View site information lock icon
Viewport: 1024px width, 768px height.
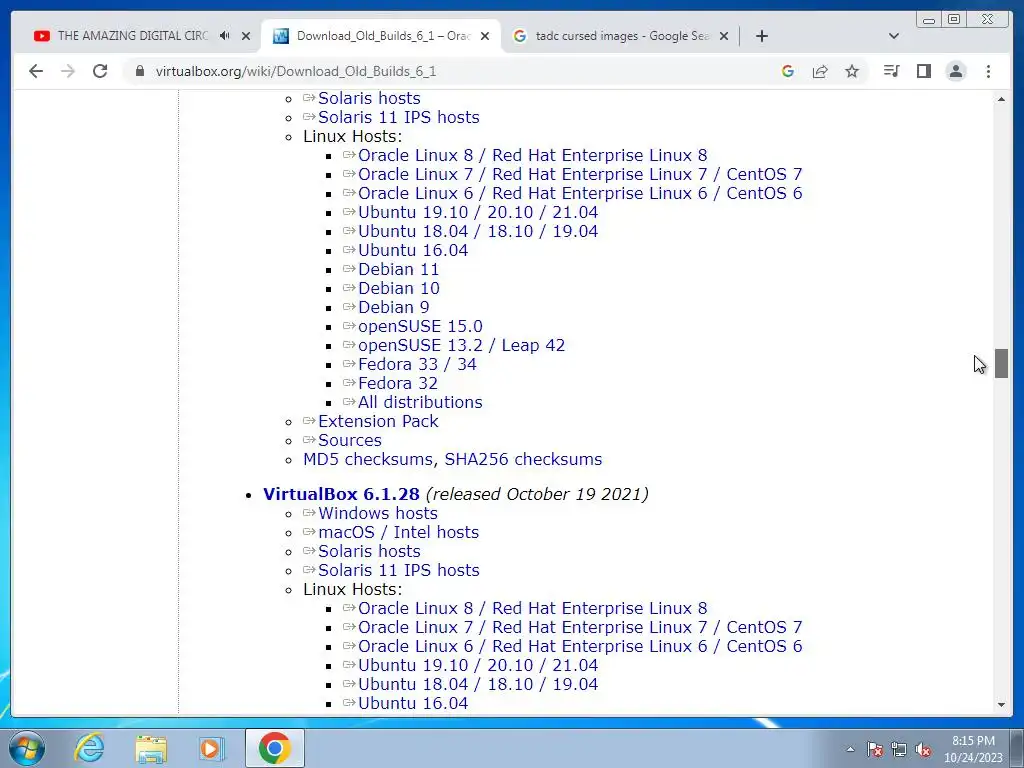tap(140, 71)
